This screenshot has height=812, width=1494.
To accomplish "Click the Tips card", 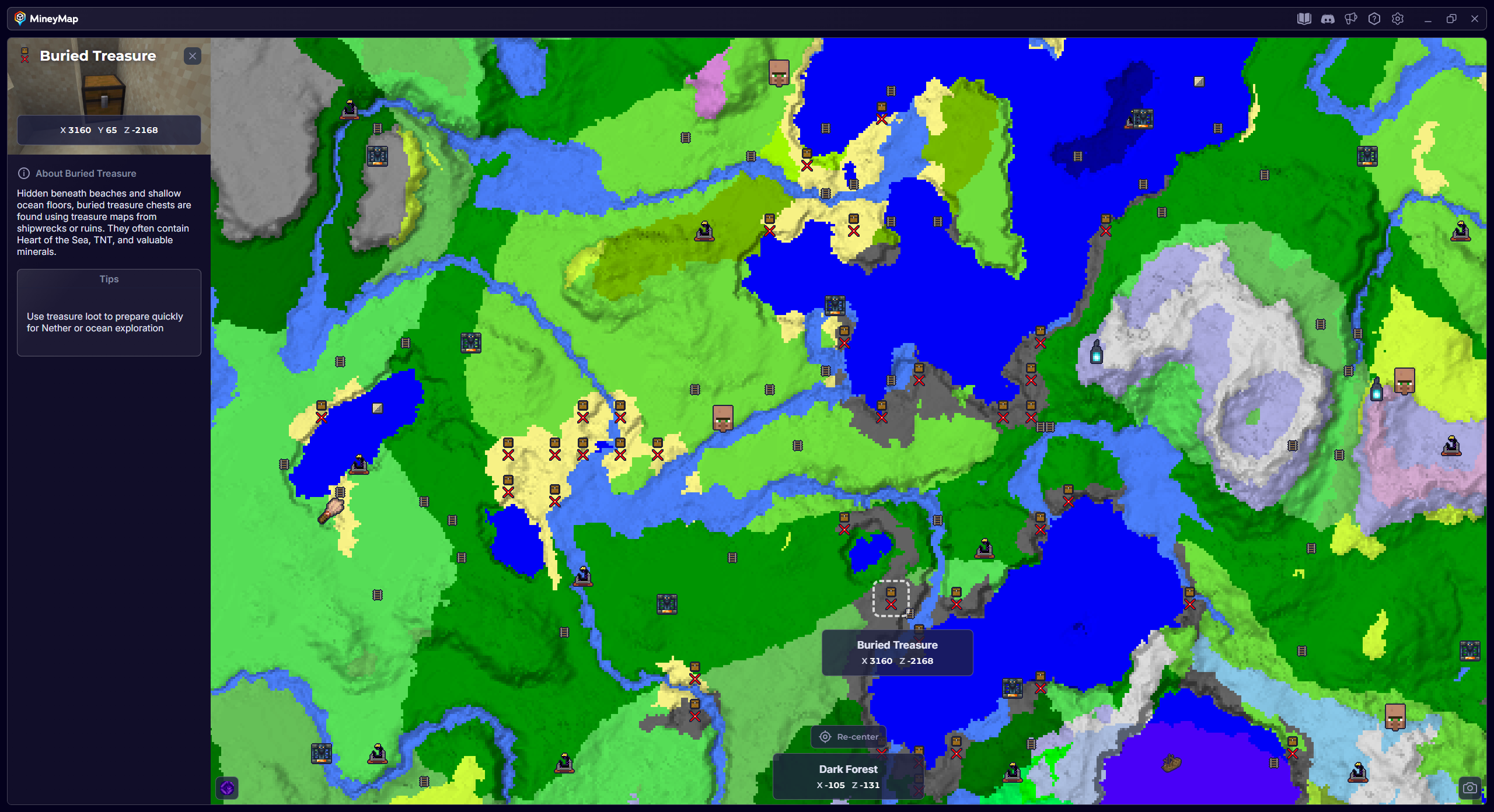I will point(109,312).
